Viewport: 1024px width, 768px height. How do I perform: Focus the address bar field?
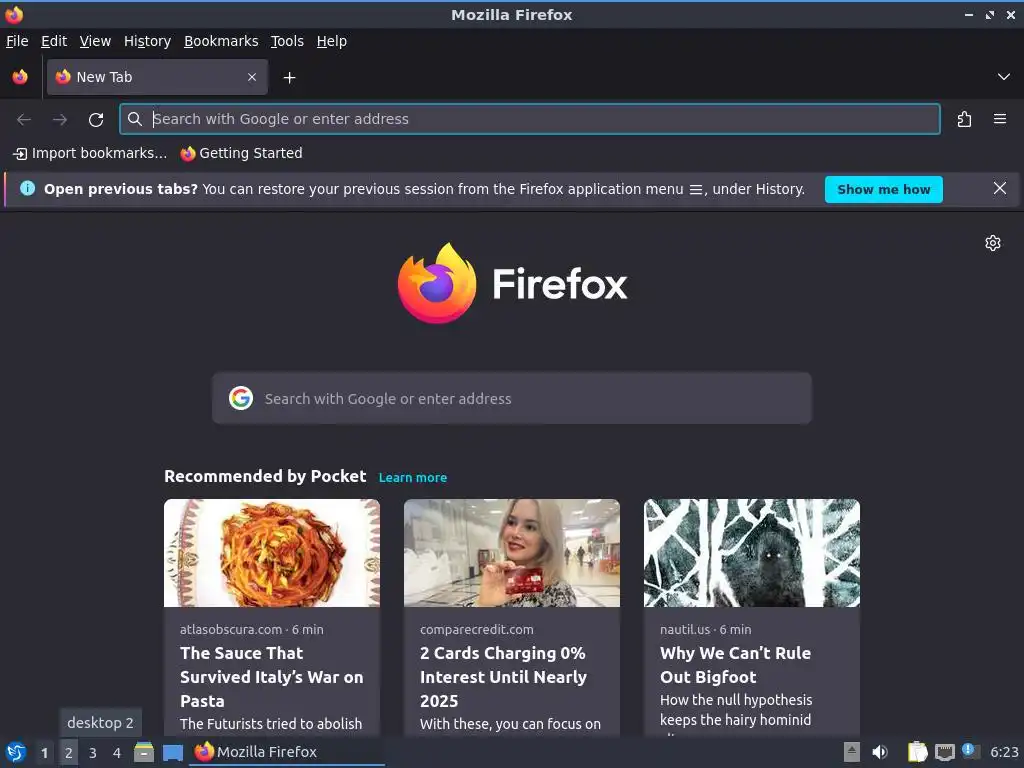point(530,119)
